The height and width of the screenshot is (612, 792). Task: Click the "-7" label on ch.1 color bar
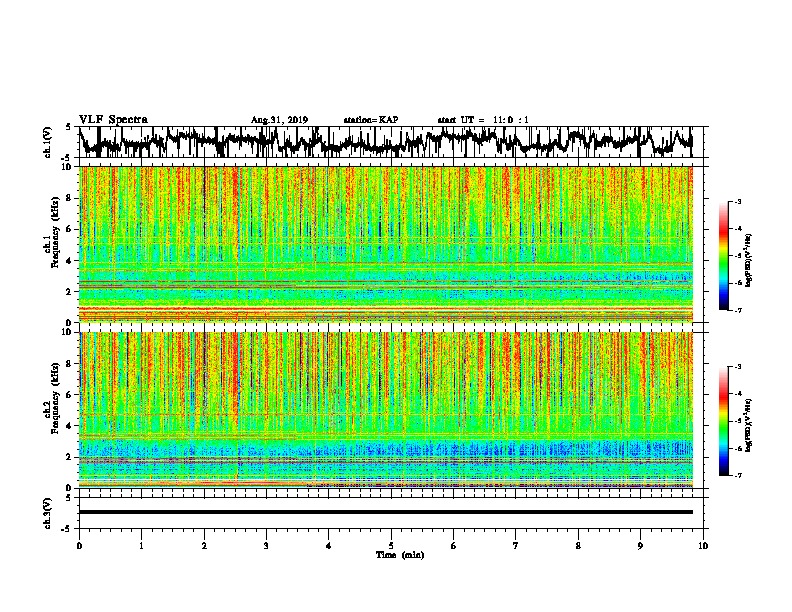(x=738, y=310)
